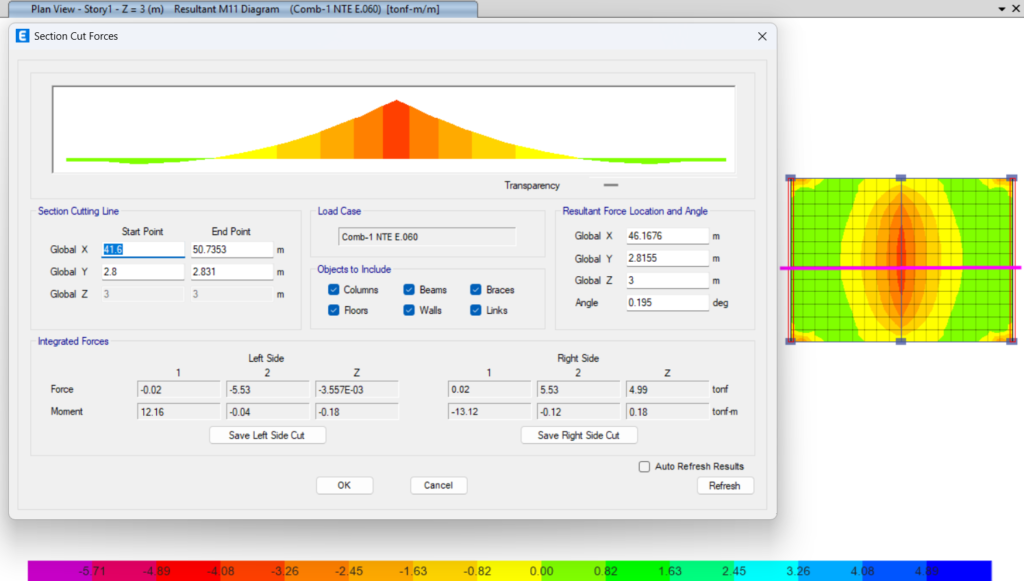Disable the Braces checkbox

click(476, 290)
